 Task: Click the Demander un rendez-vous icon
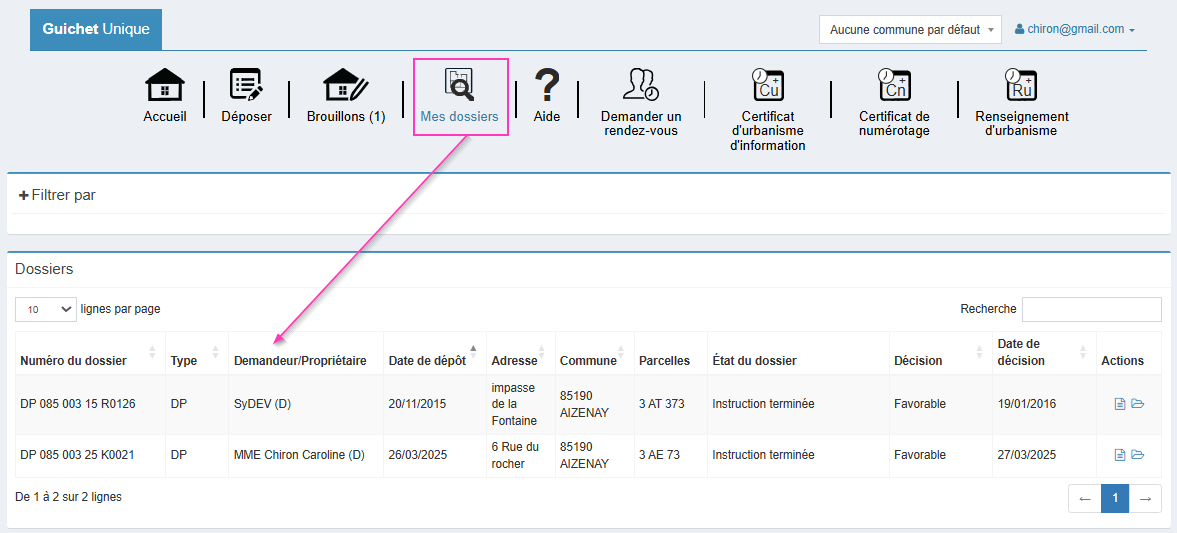641,86
